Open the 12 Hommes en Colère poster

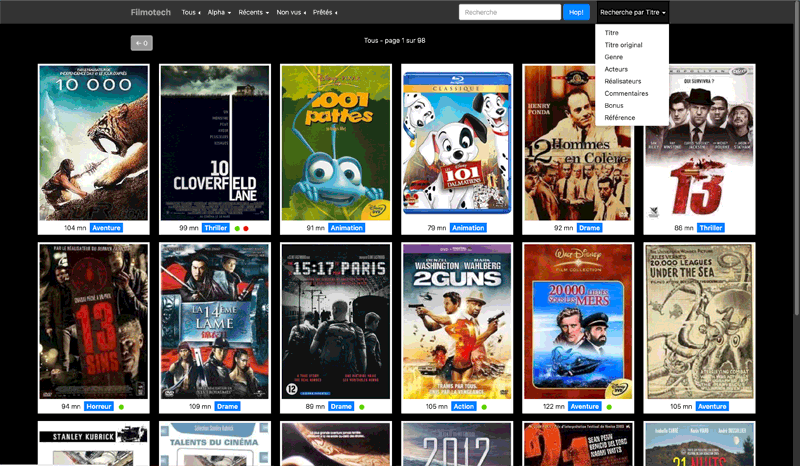578,143
